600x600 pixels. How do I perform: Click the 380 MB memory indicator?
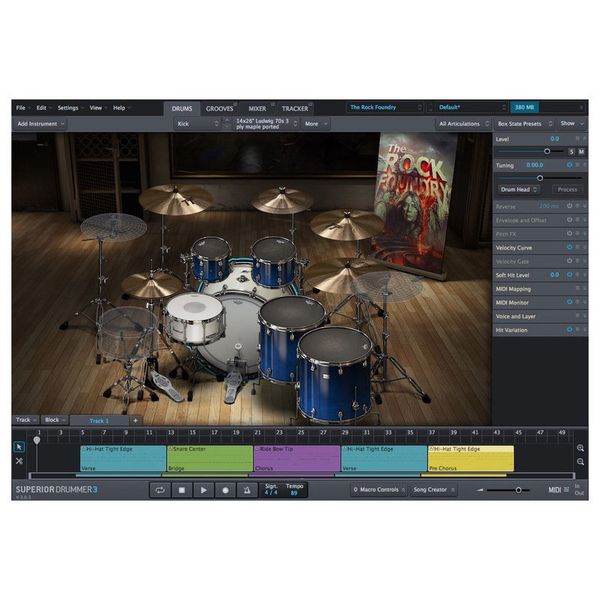[525, 108]
